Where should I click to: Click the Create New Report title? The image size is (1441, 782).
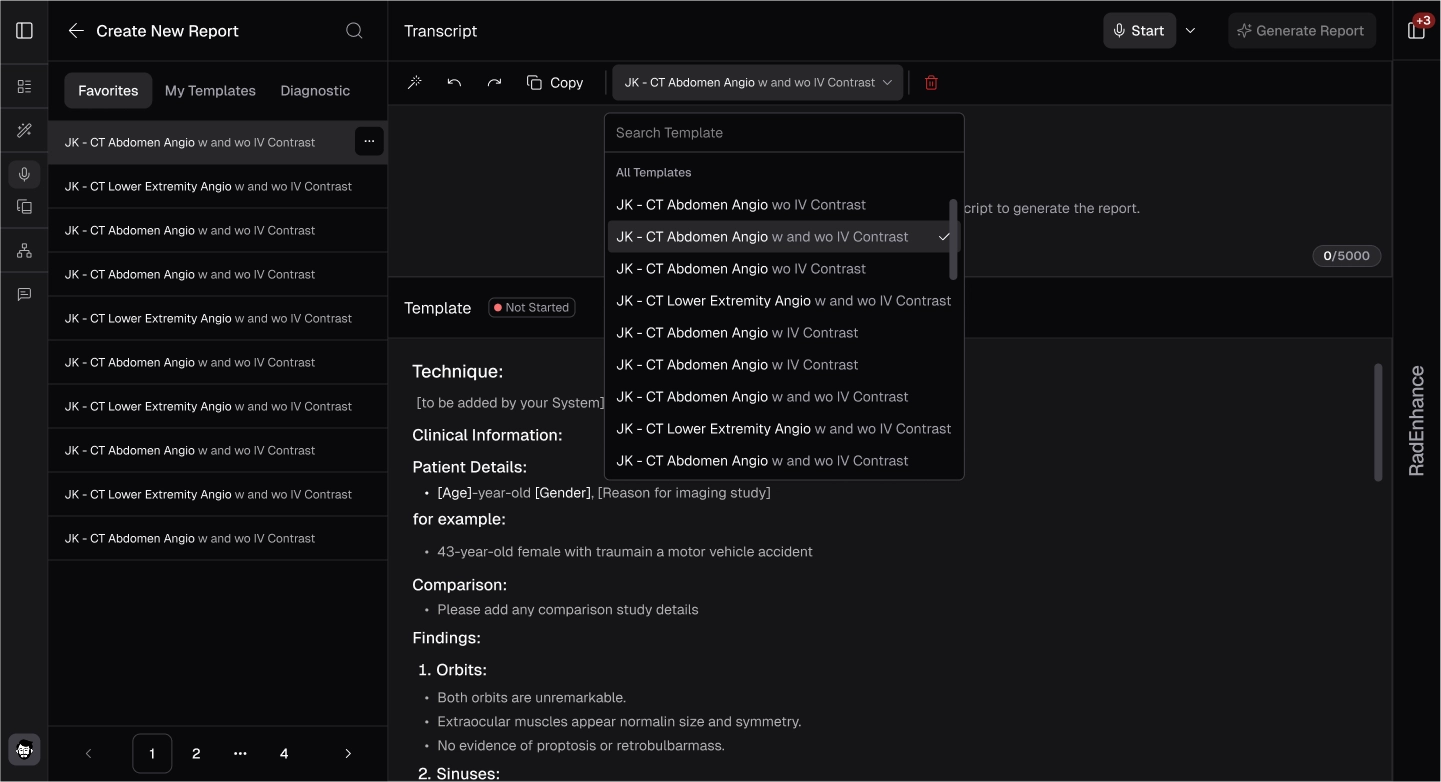[x=167, y=31]
